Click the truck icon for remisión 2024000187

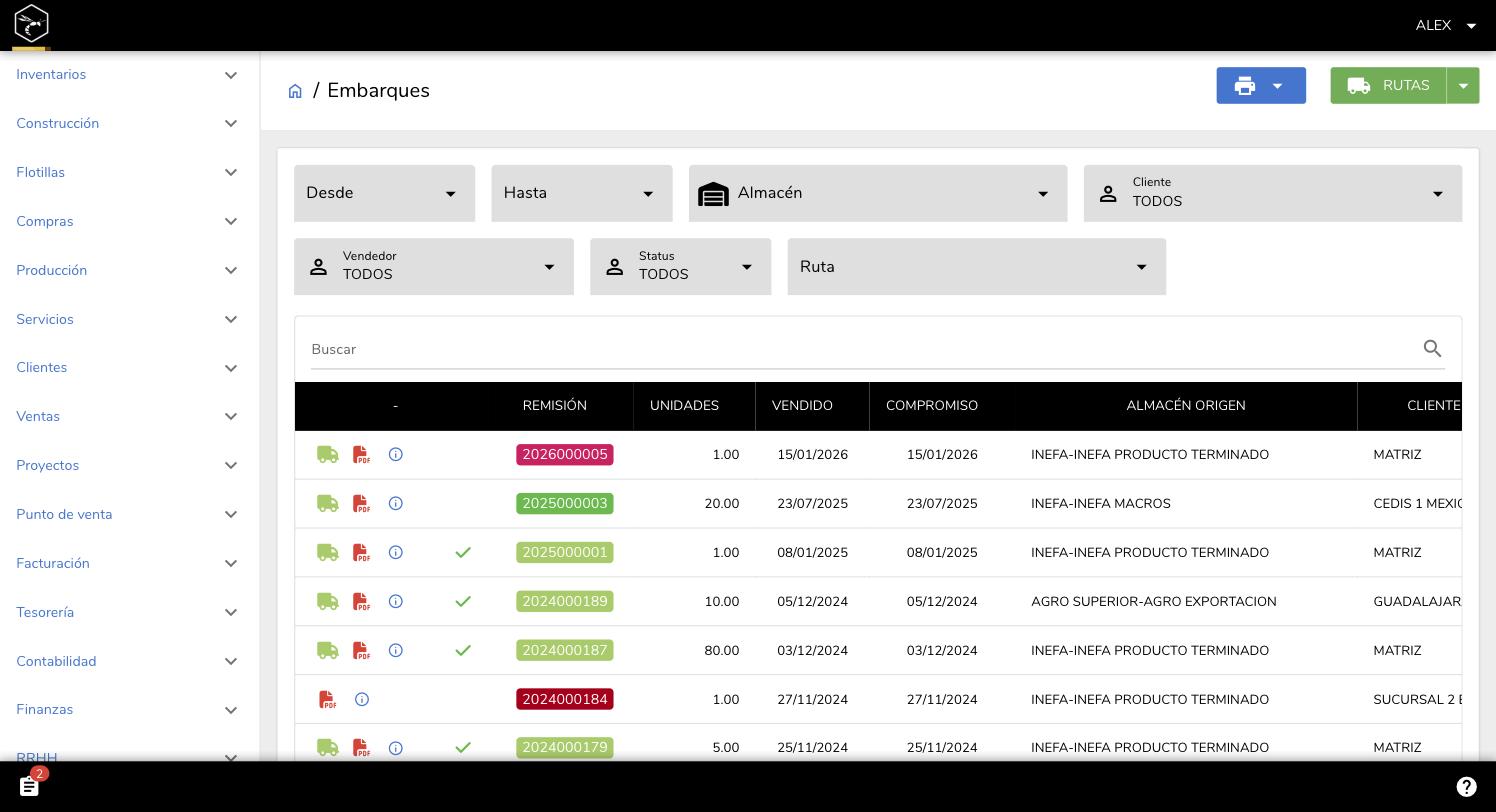pyautogui.click(x=327, y=651)
